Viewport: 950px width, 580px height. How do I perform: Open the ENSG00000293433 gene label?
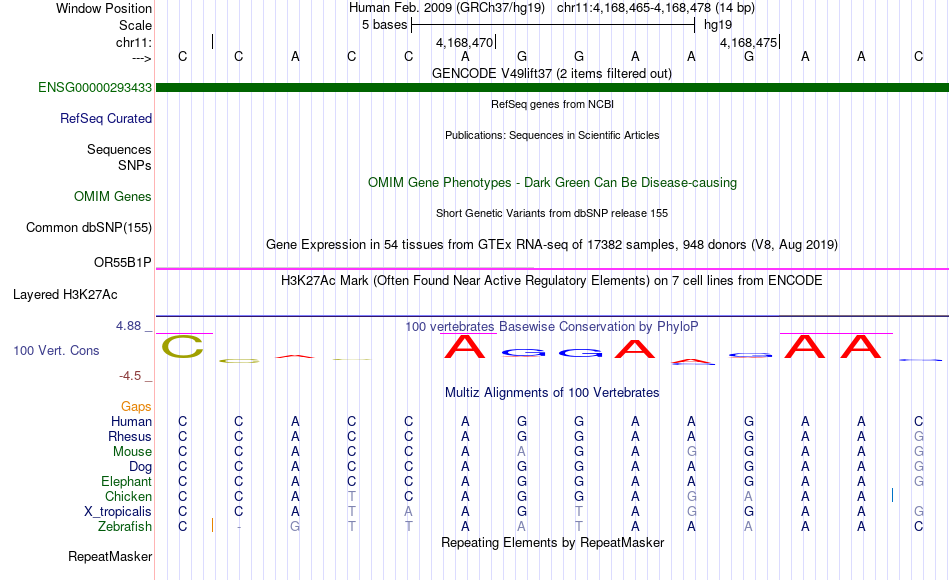pos(95,87)
